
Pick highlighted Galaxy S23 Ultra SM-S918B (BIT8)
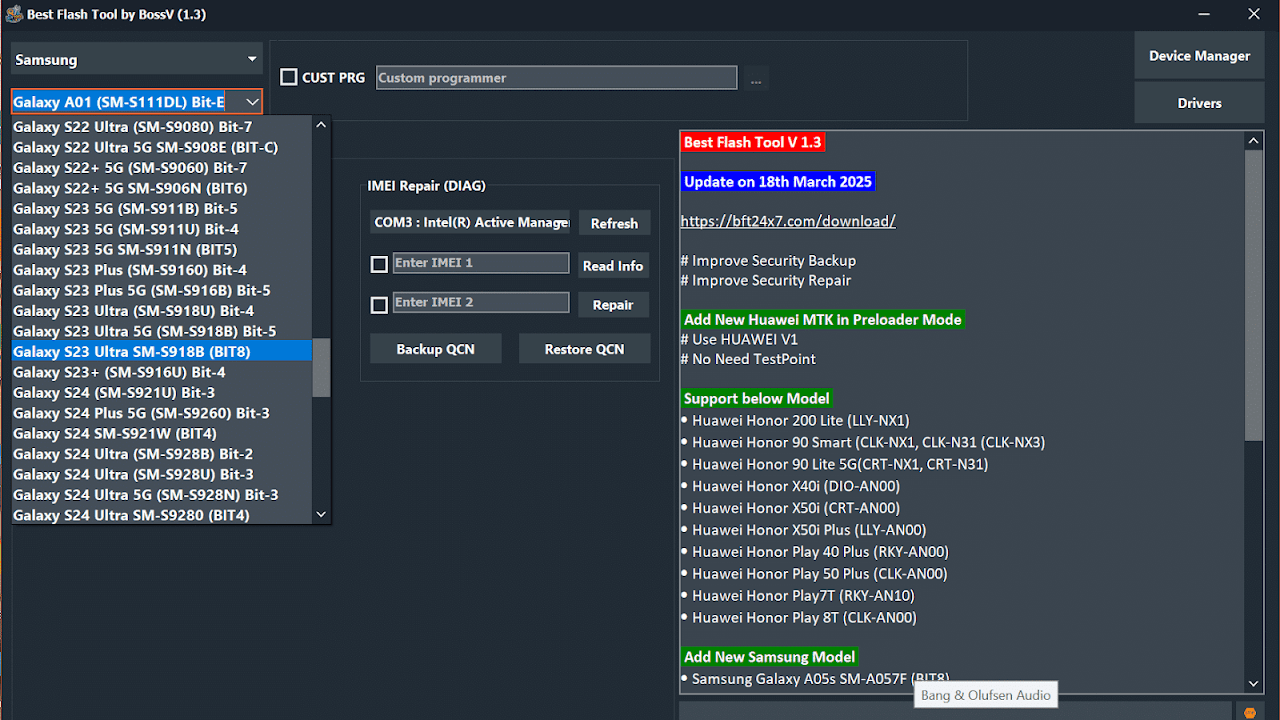[162, 351]
